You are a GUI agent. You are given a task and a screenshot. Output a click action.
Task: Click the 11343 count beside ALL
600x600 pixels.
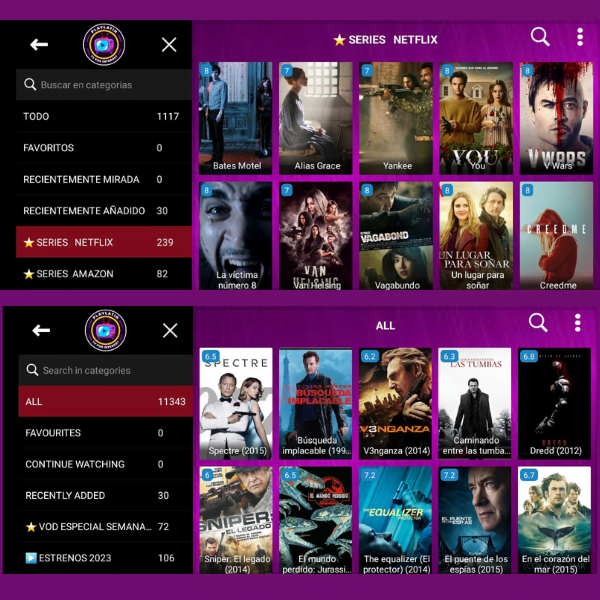click(172, 401)
